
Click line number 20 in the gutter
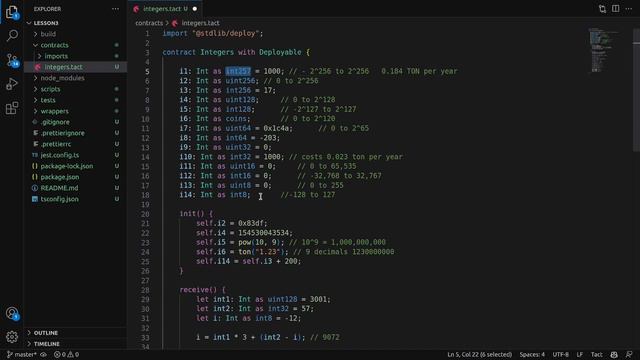click(146, 214)
